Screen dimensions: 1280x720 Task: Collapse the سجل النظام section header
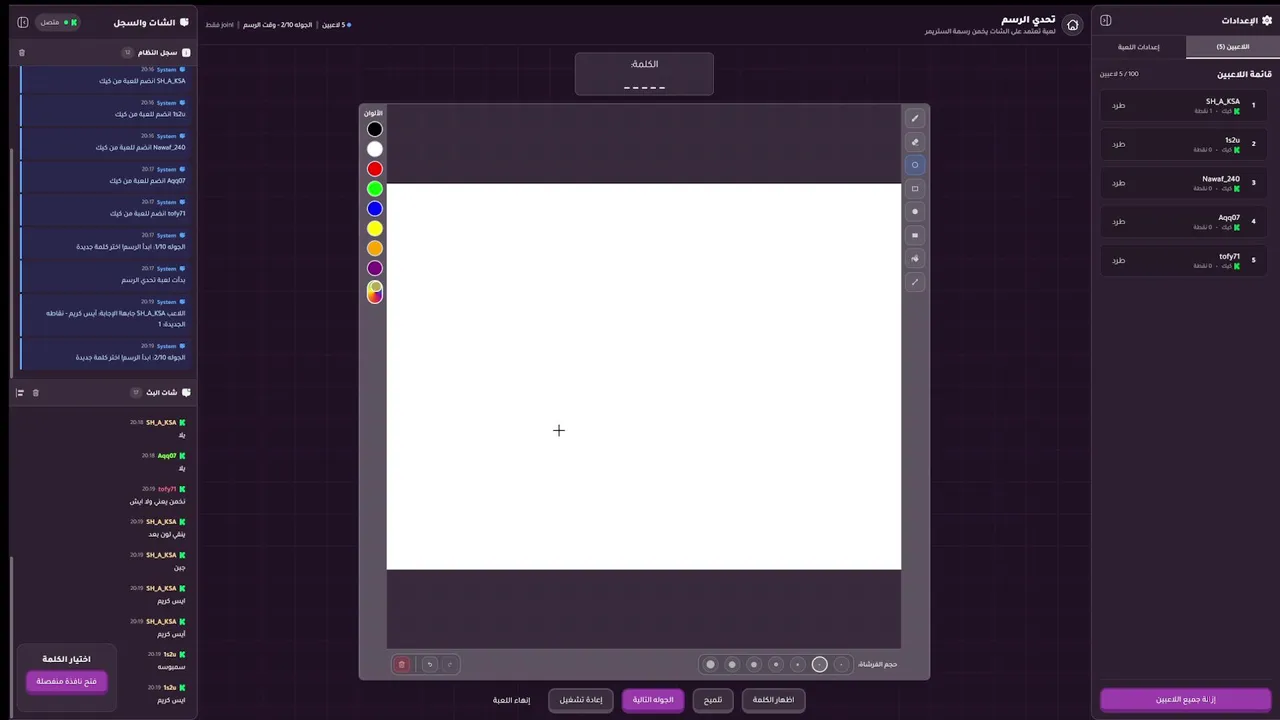click(105, 52)
